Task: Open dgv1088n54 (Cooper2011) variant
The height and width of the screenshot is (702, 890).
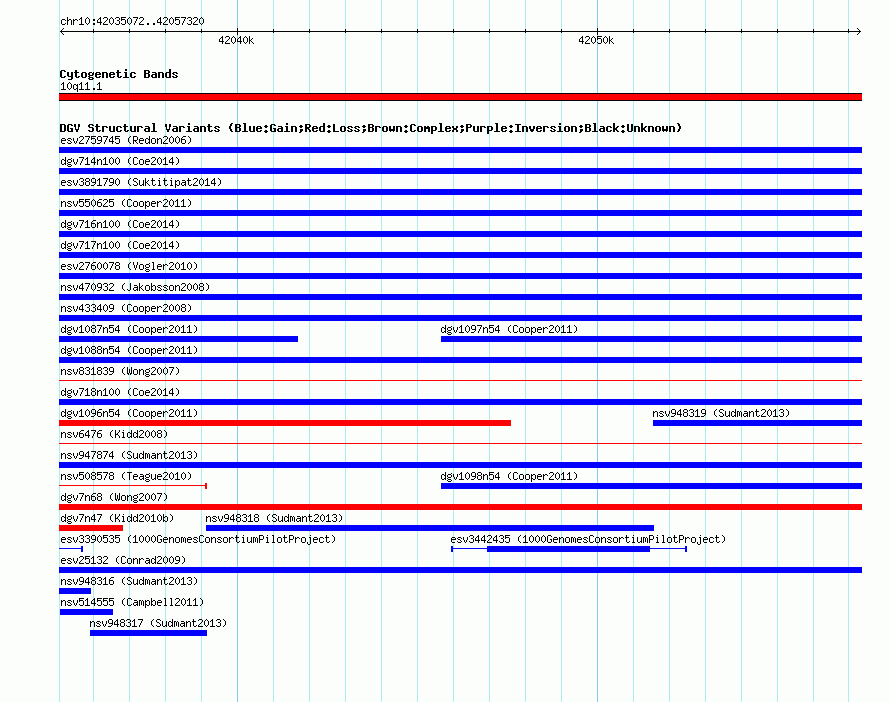Action: [x=129, y=350]
